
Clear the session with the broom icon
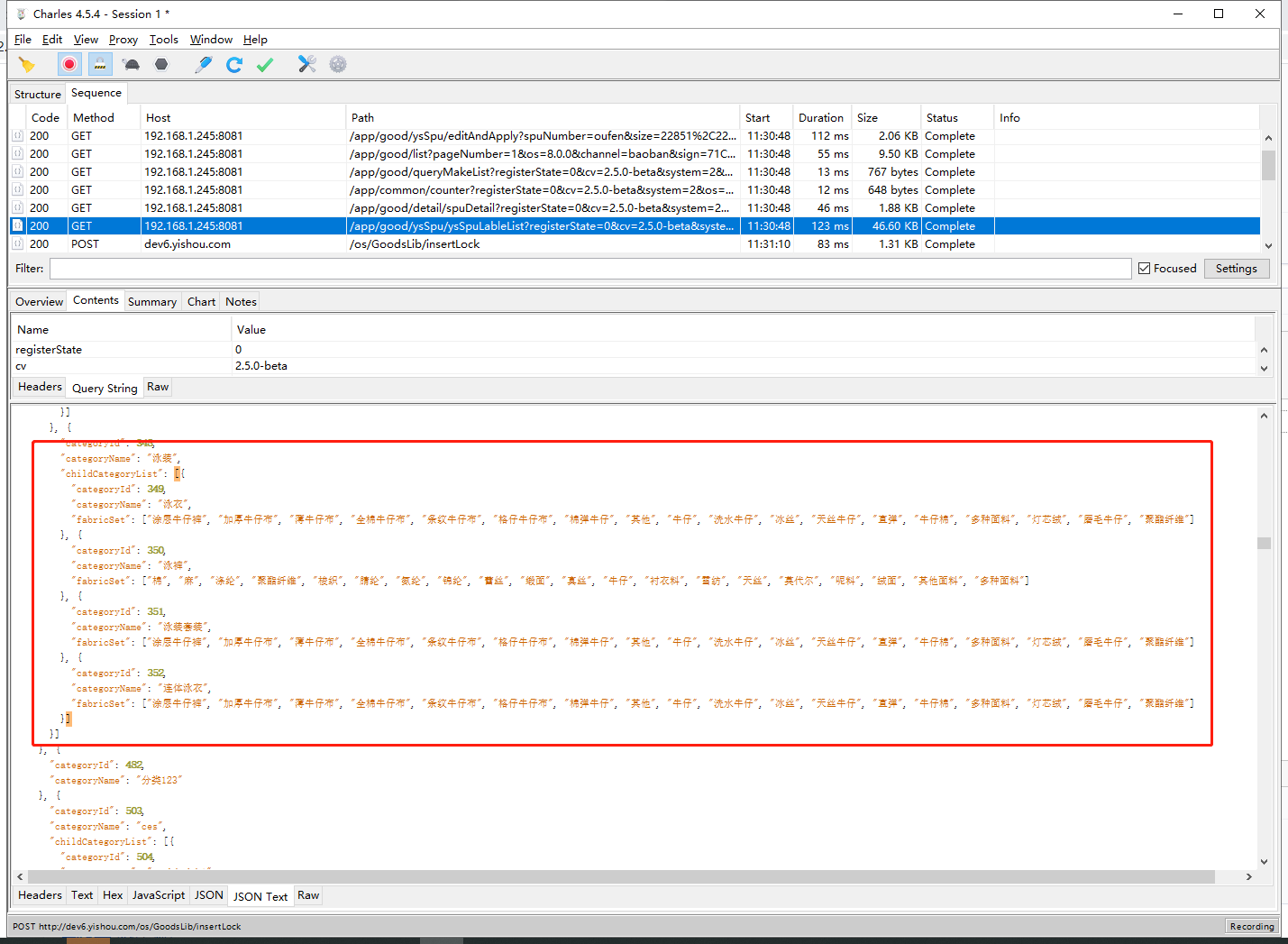26,64
